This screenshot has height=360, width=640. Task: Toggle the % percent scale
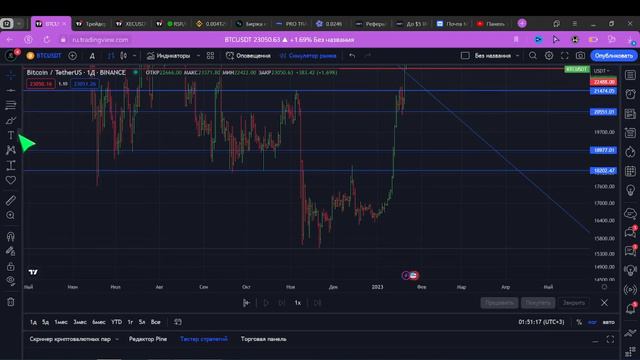579,322
